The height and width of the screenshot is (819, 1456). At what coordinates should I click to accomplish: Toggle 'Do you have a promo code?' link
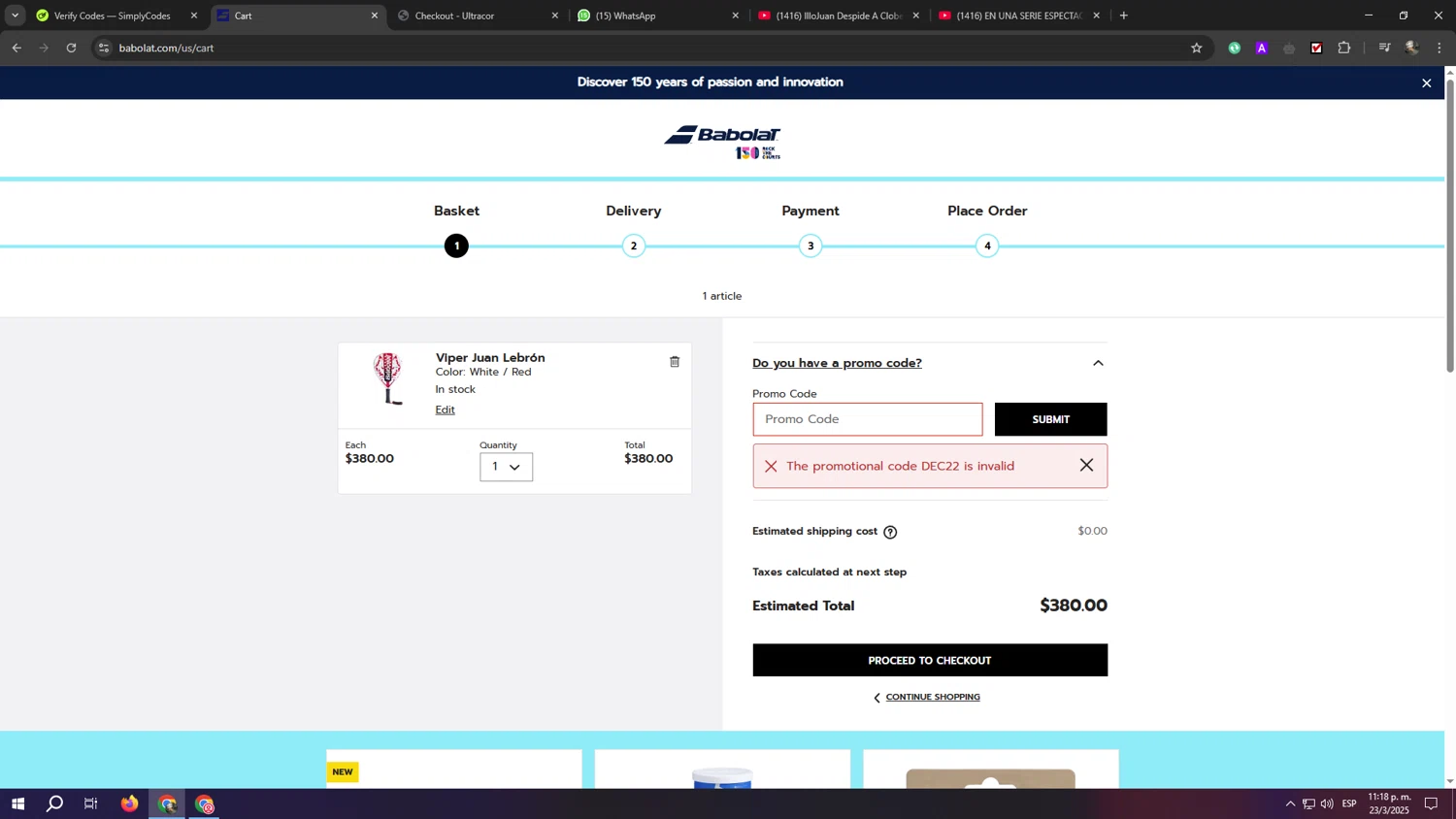[x=837, y=363]
